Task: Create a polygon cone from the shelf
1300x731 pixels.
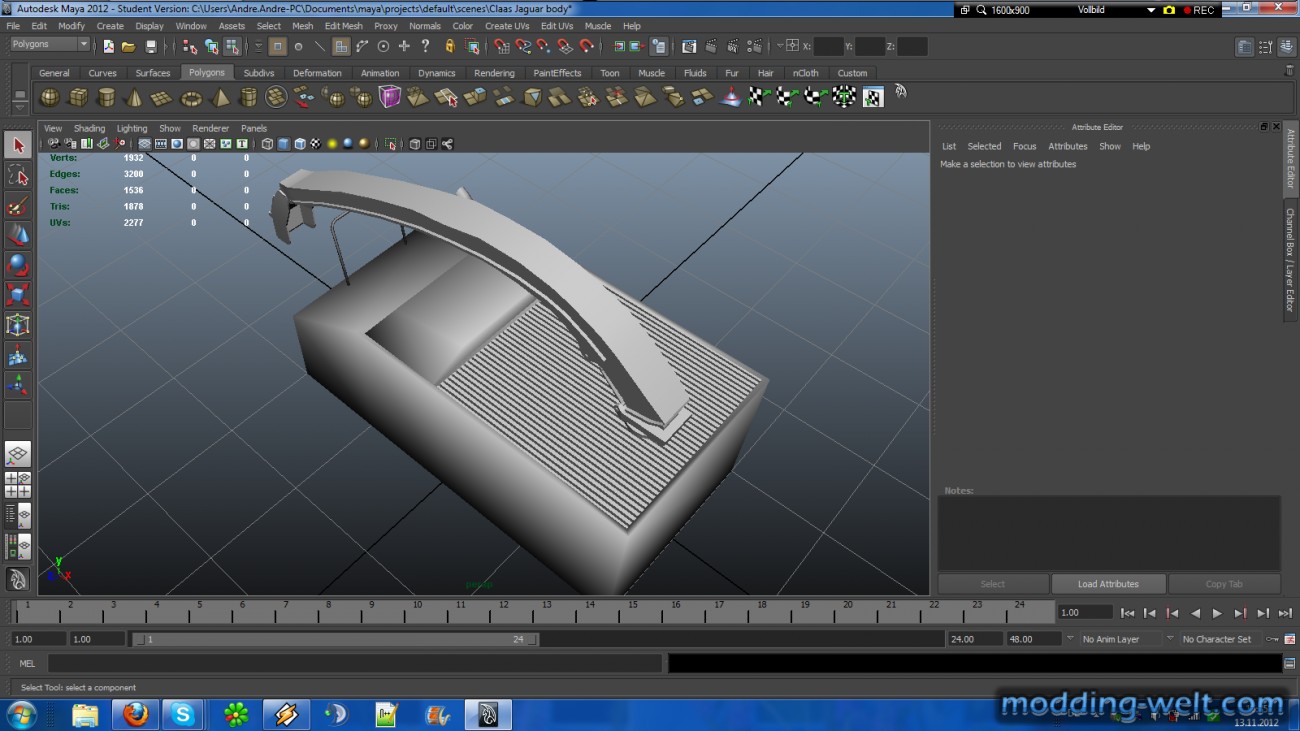Action: tap(133, 97)
